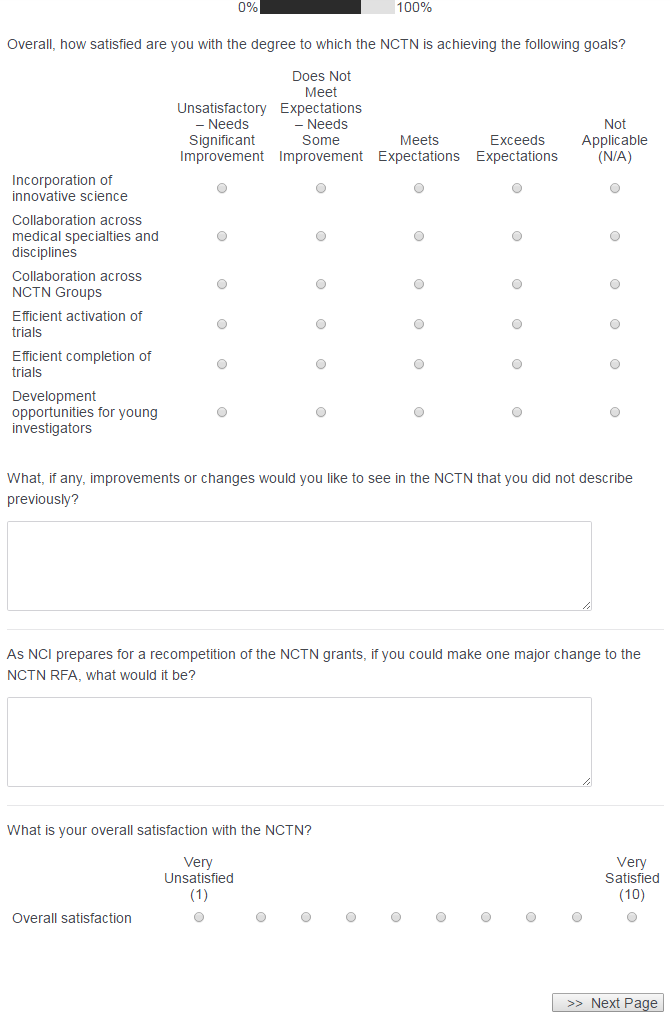Focus the major change to NCTN RFA text area

[299, 741]
